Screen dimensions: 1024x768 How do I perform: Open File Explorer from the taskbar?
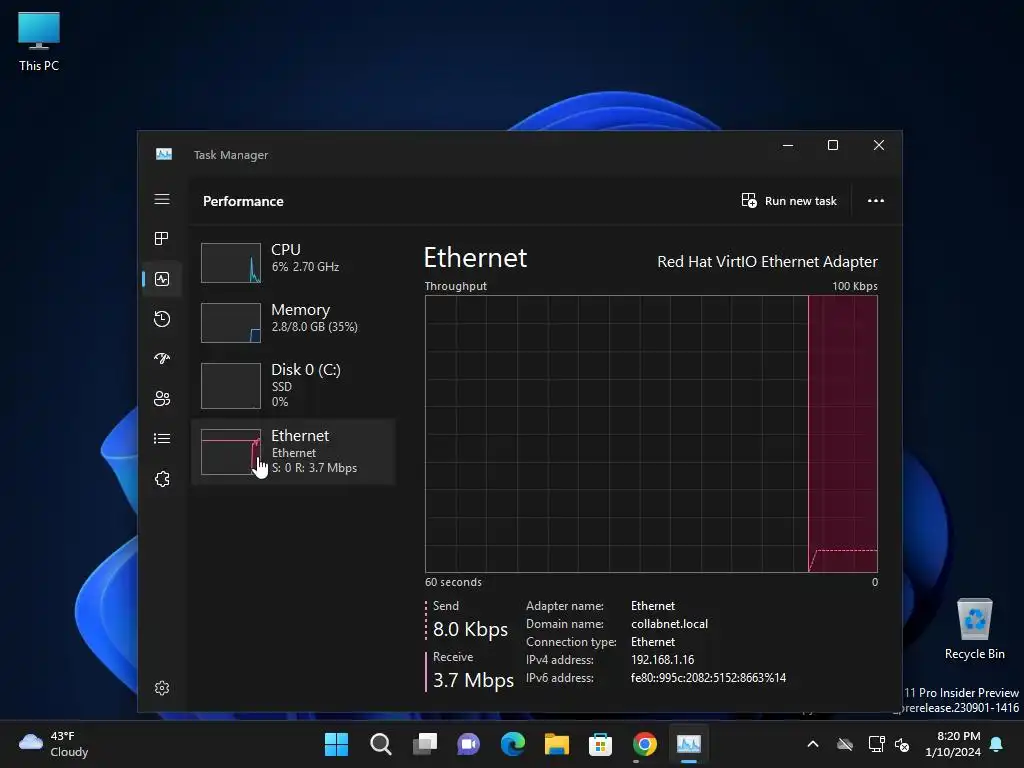pos(556,744)
